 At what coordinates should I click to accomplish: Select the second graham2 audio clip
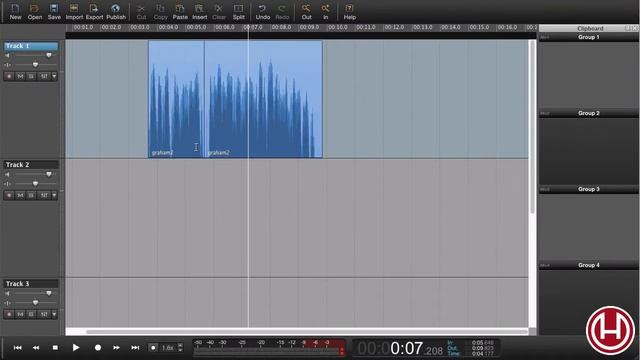(x=264, y=99)
